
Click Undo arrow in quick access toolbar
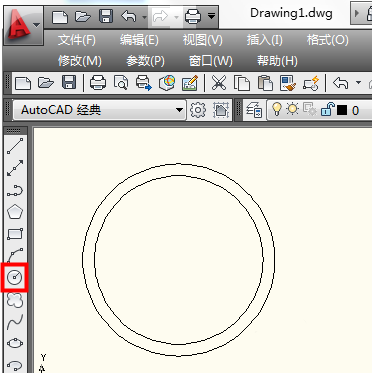[129, 16]
